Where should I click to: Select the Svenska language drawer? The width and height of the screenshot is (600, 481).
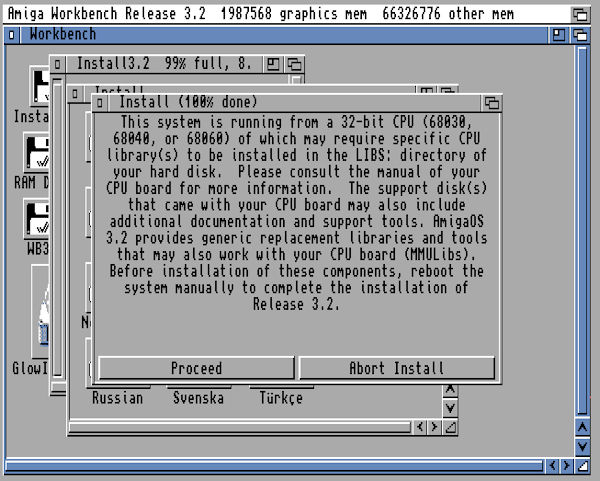(197, 397)
